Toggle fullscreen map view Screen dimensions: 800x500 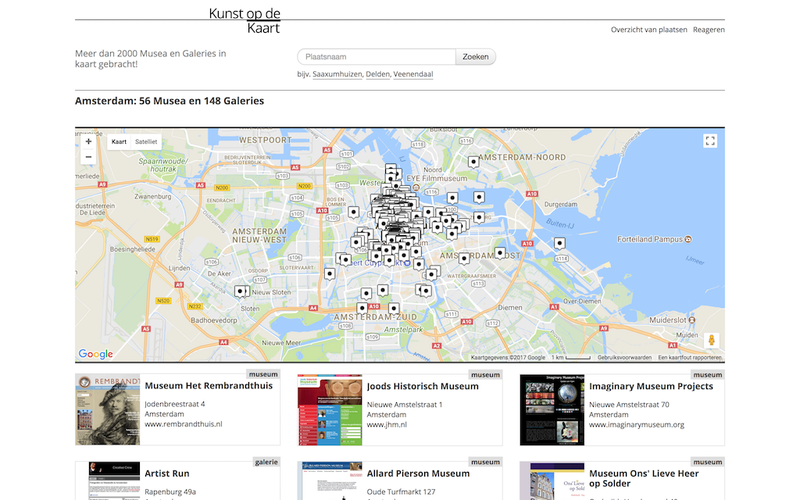710,141
